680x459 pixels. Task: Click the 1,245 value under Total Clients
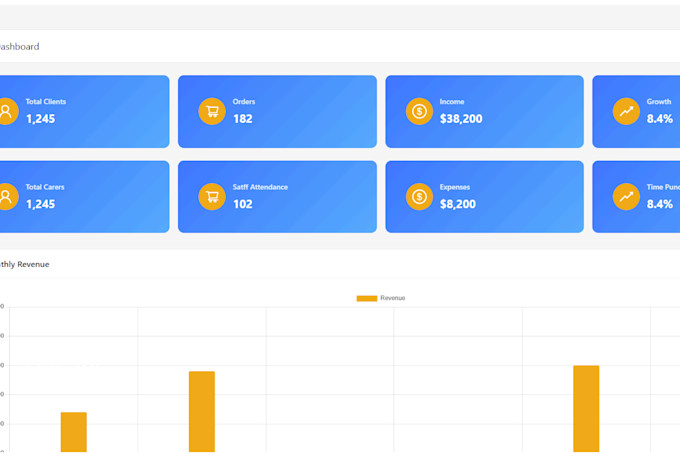point(40,119)
